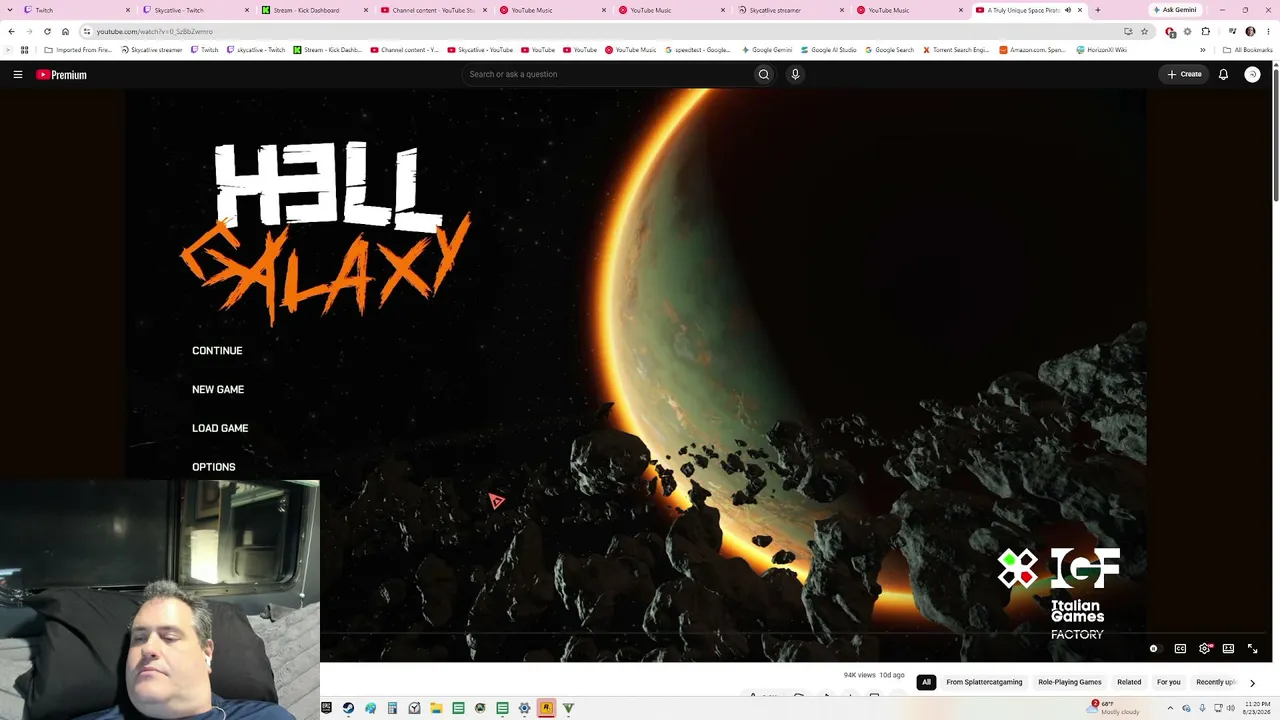Image resolution: width=1280 pixels, height=720 pixels.
Task: Click the Ask Gemini button
Action: (1174, 10)
